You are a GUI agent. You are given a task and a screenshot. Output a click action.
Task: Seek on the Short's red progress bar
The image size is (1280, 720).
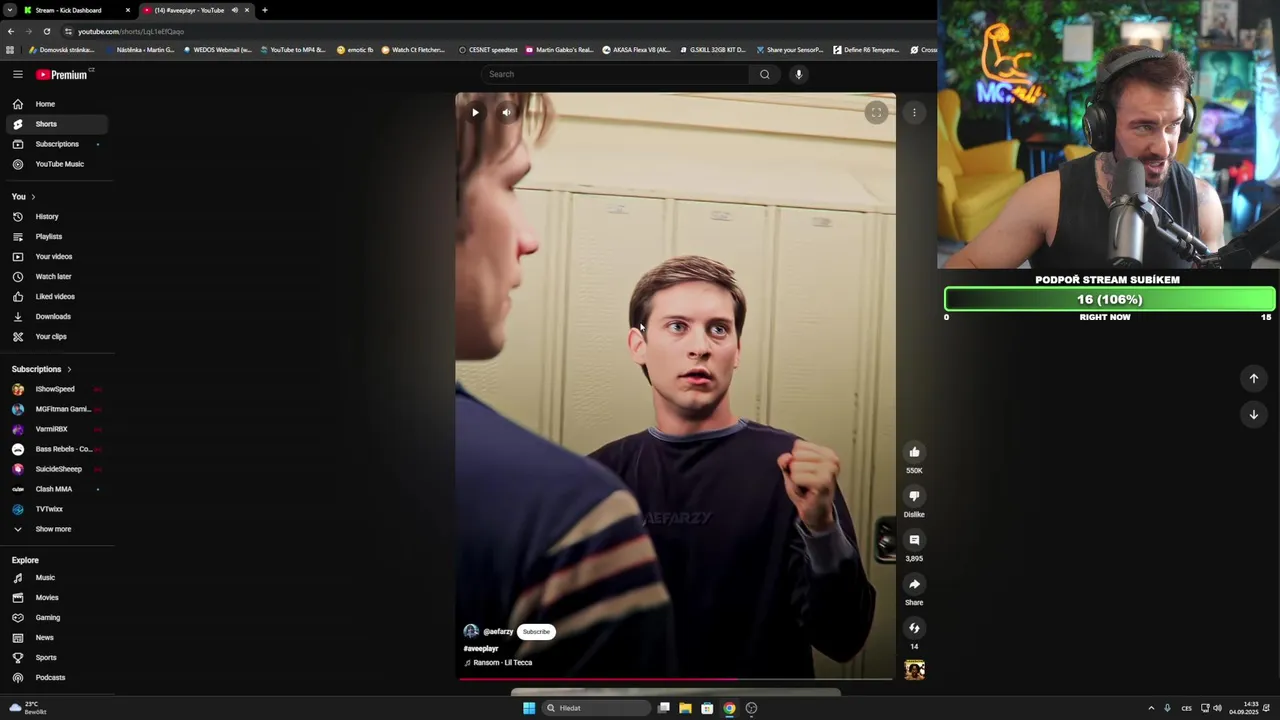coord(675,679)
